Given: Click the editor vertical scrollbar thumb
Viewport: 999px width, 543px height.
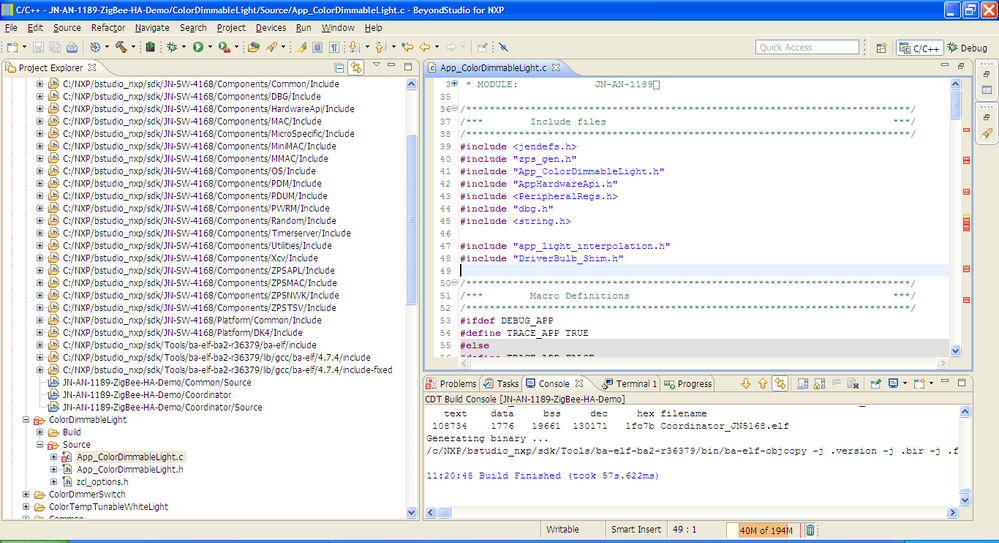Looking at the screenshot, I should pyautogui.click(x=955, y=105).
